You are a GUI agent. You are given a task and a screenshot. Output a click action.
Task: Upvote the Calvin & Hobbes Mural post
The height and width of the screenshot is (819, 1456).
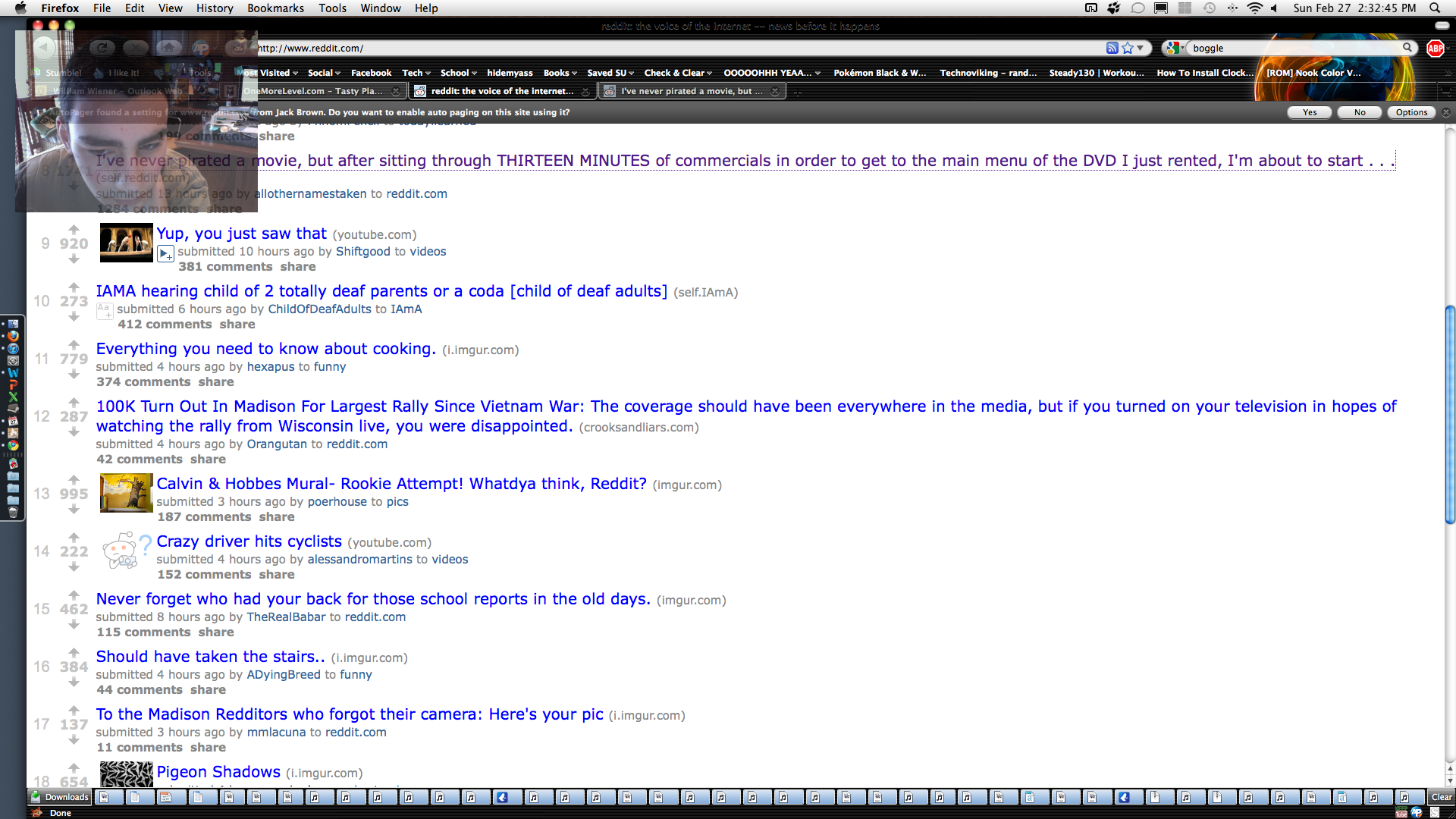74,479
